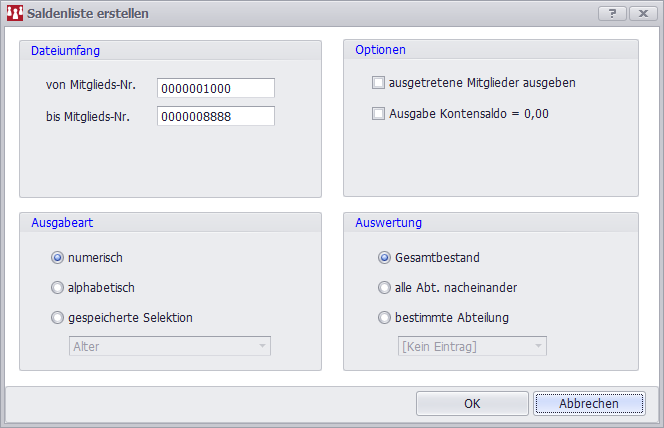Click the Auswertung section header
664x428 pixels.
tap(388, 222)
